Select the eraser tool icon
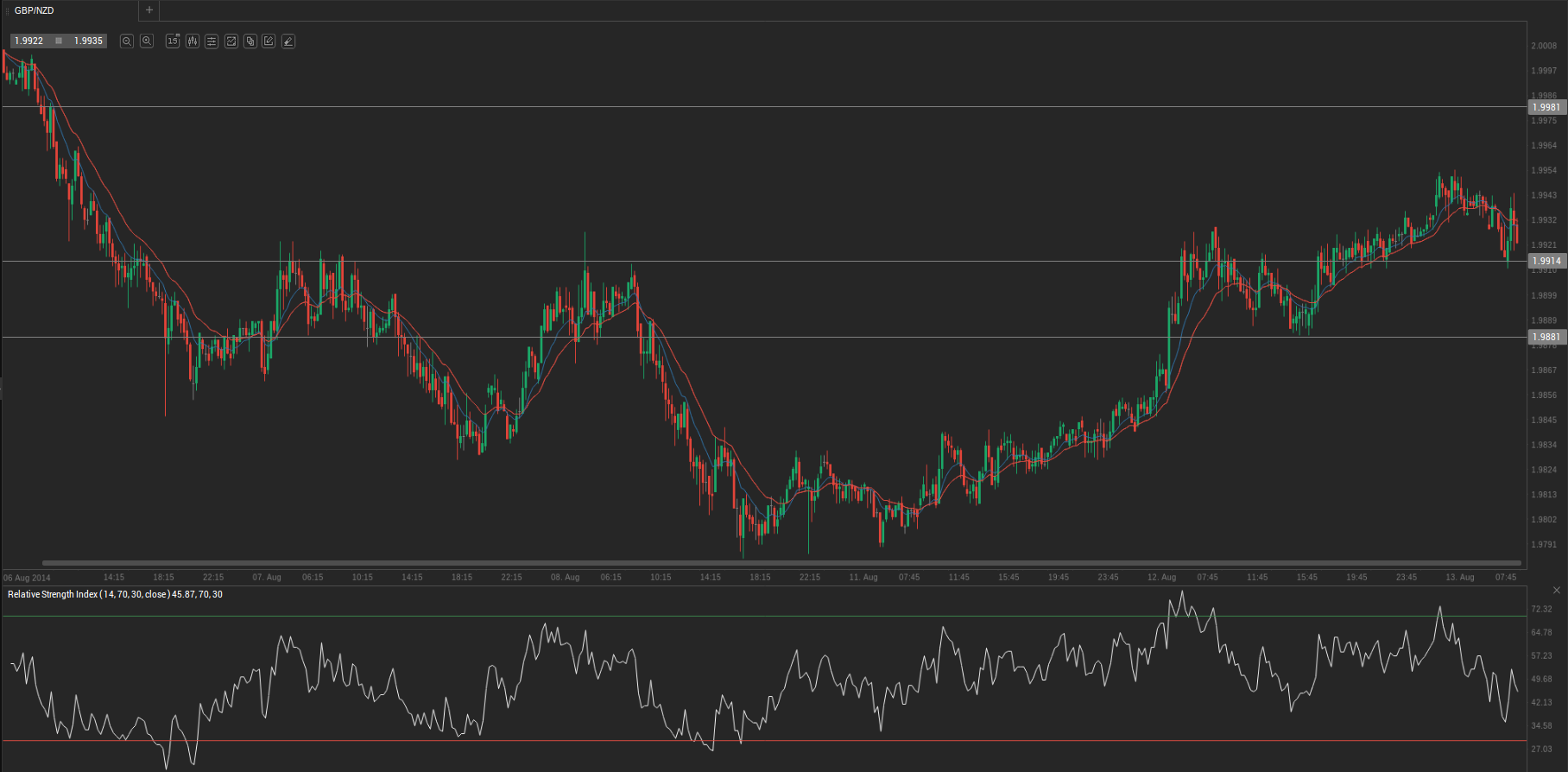Viewport: 1568px width, 772px height. (x=288, y=41)
